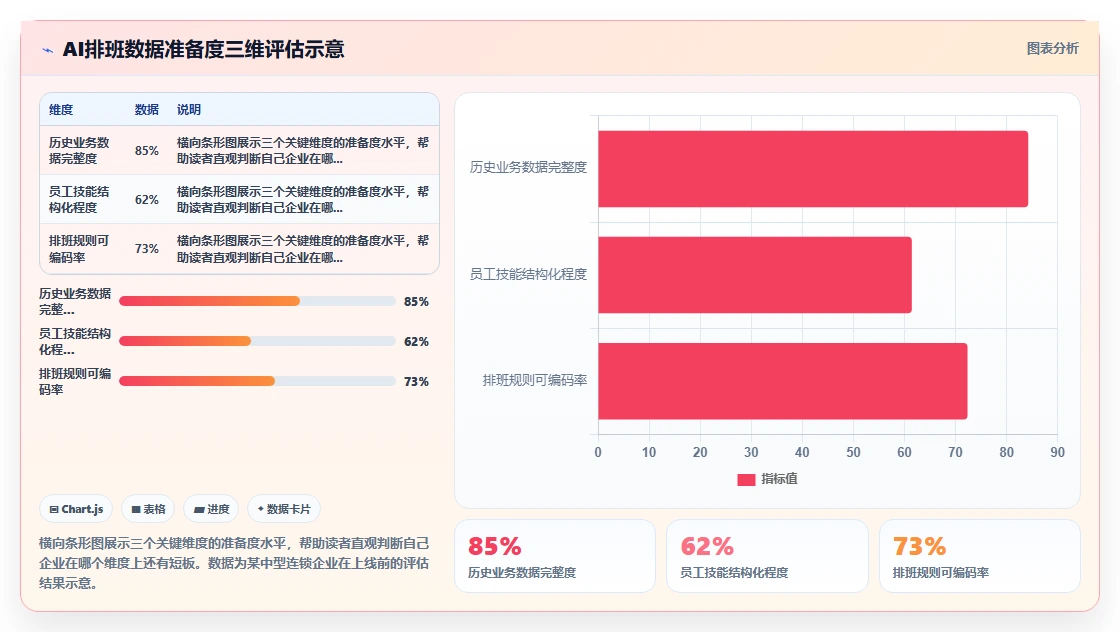The height and width of the screenshot is (632, 1120).
Task: Click the x-axis tick label 90
Action: 1057,453
